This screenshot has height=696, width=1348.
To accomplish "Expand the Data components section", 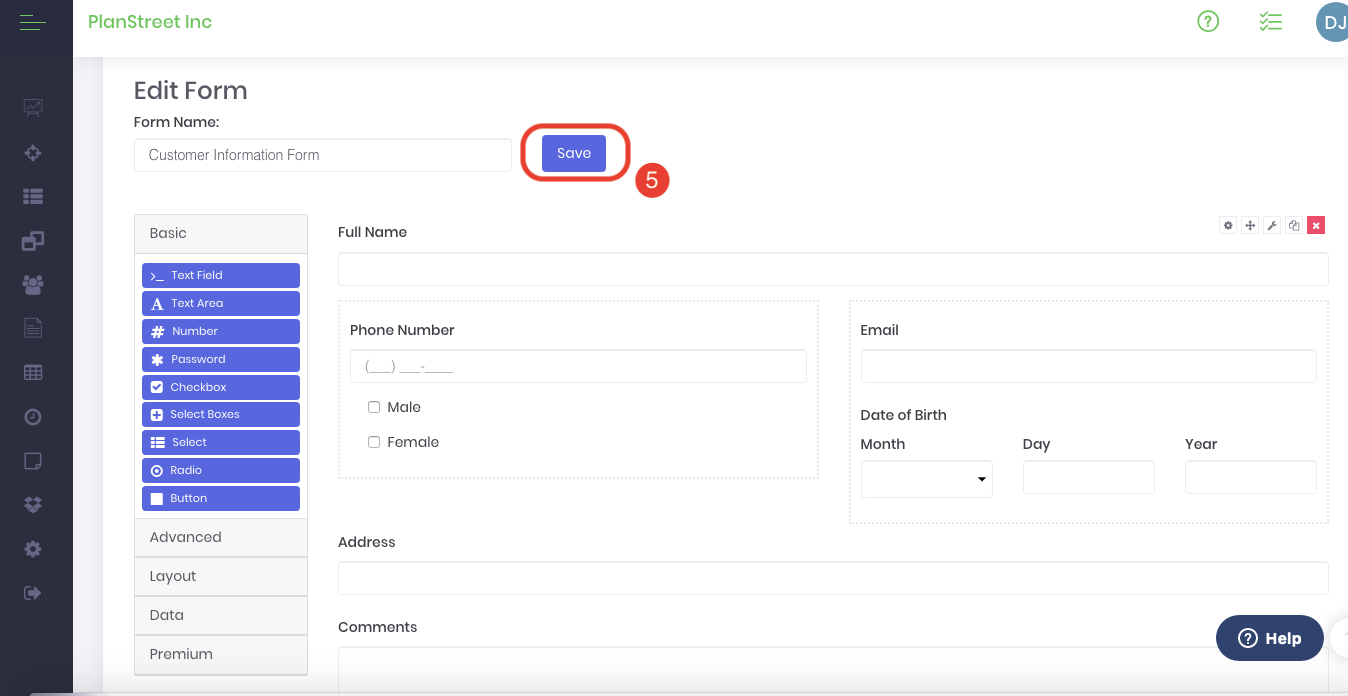I will click(220, 615).
